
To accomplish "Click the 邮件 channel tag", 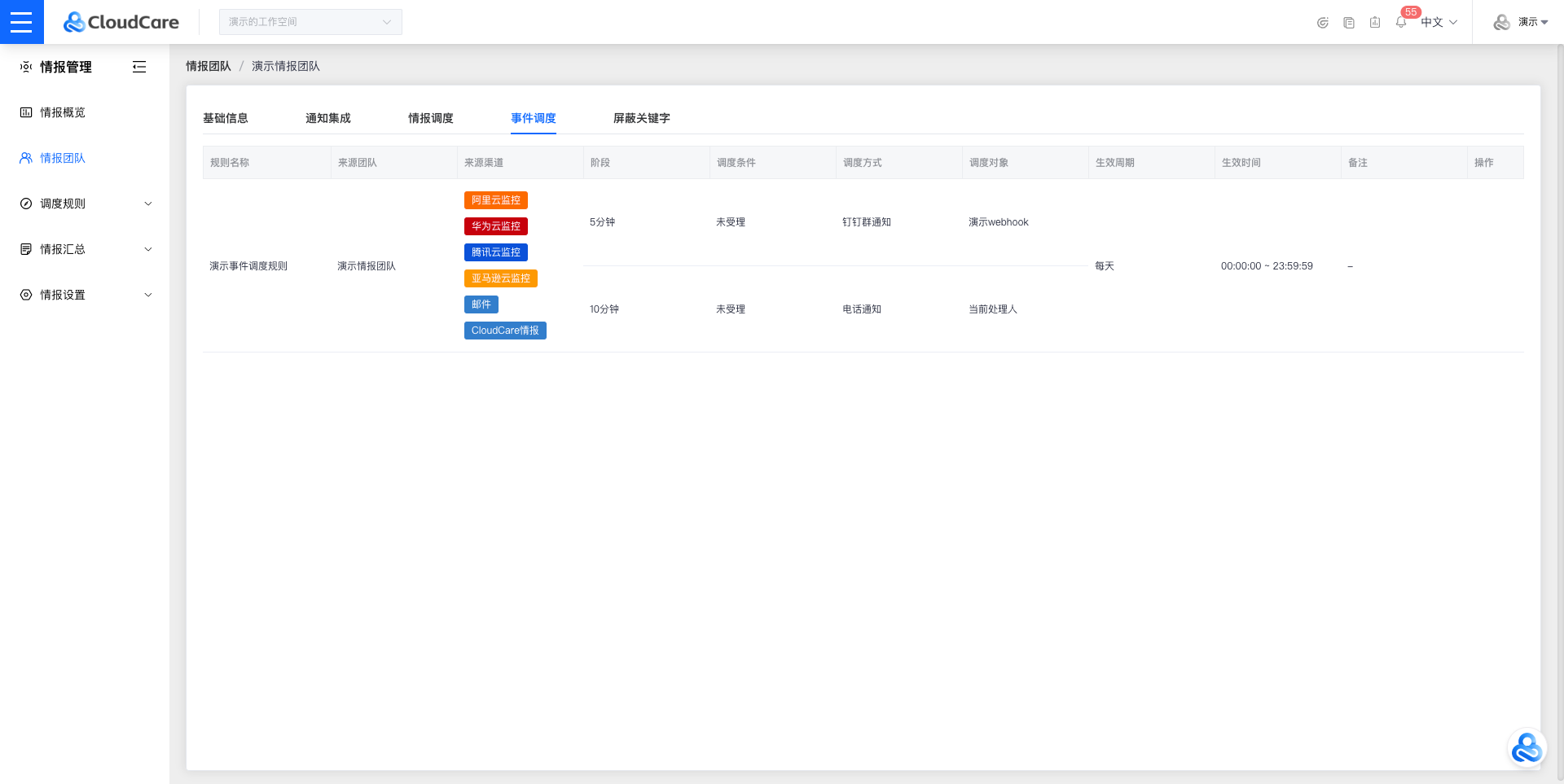I will 481,304.
